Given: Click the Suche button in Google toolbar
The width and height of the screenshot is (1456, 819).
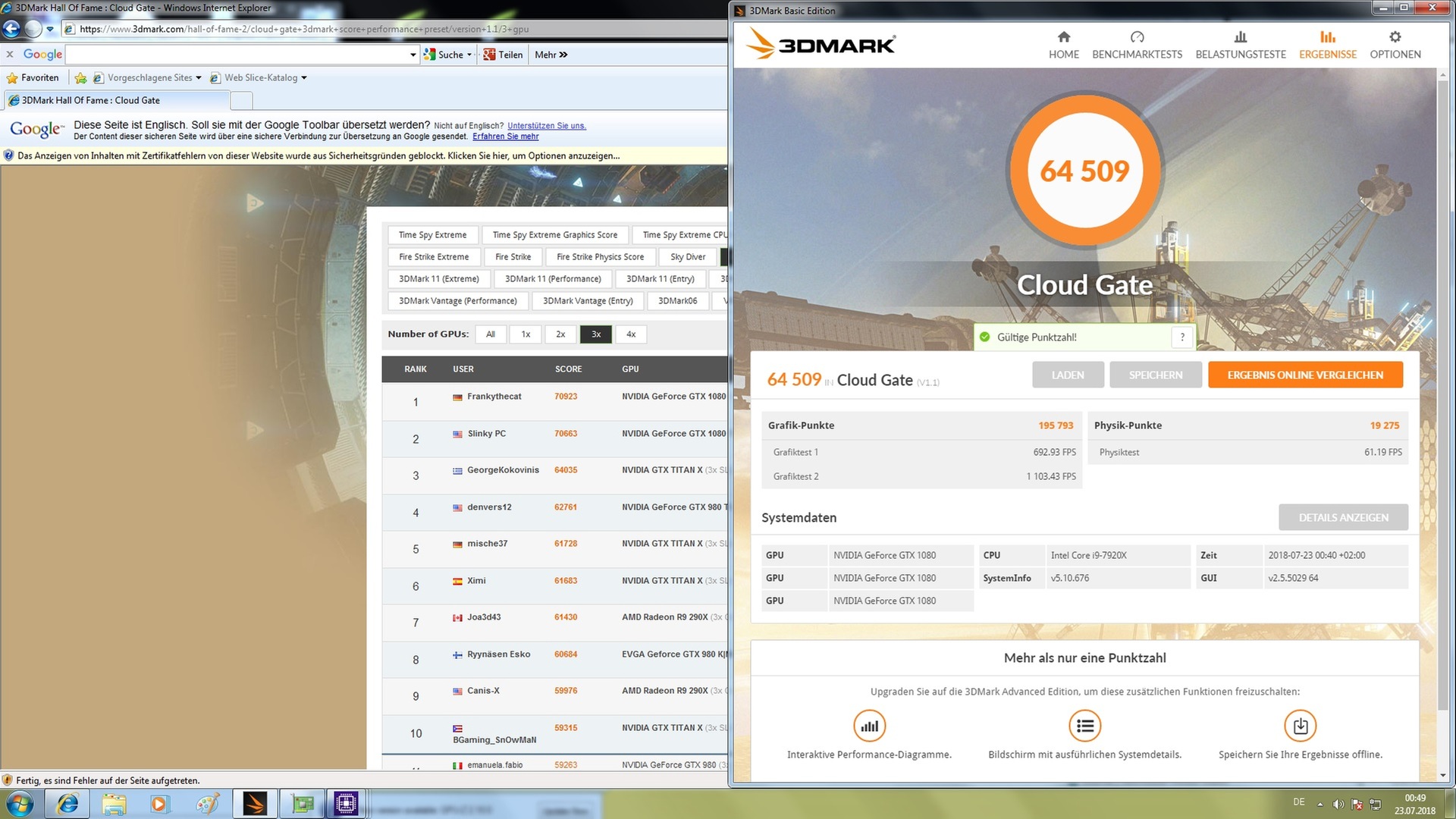Looking at the screenshot, I should coord(447,55).
